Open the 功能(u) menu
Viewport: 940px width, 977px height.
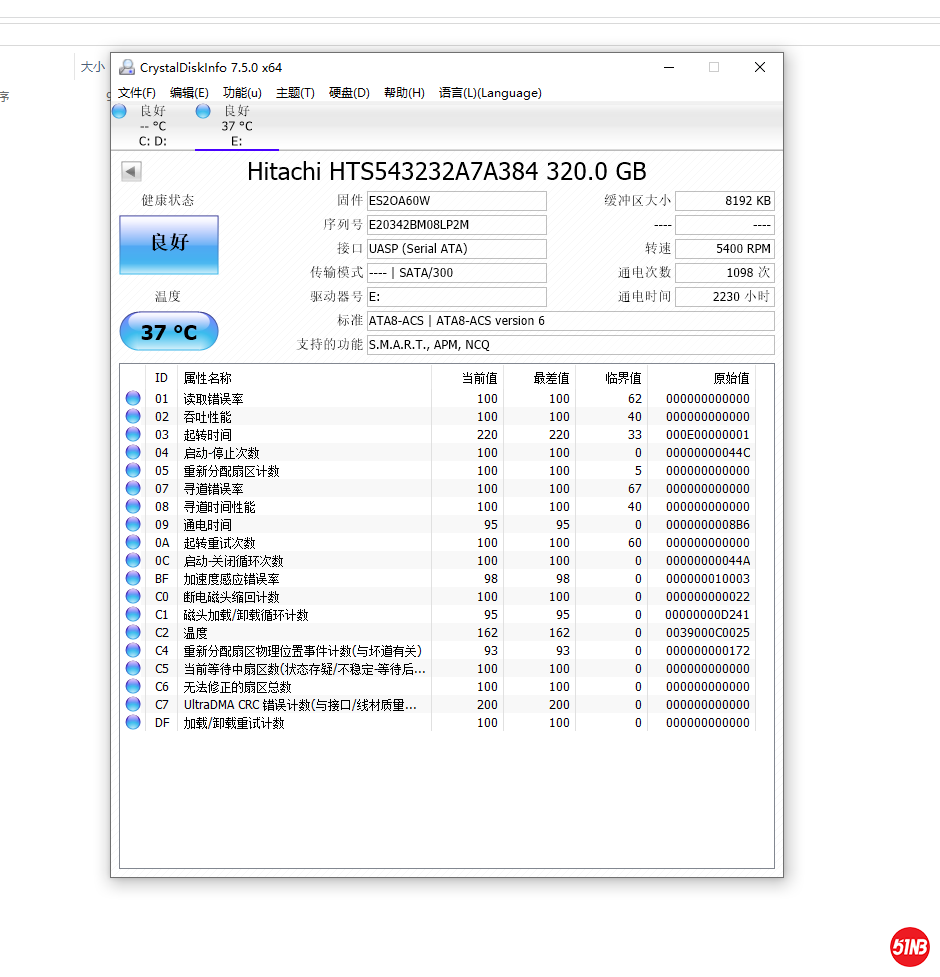point(242,93)
